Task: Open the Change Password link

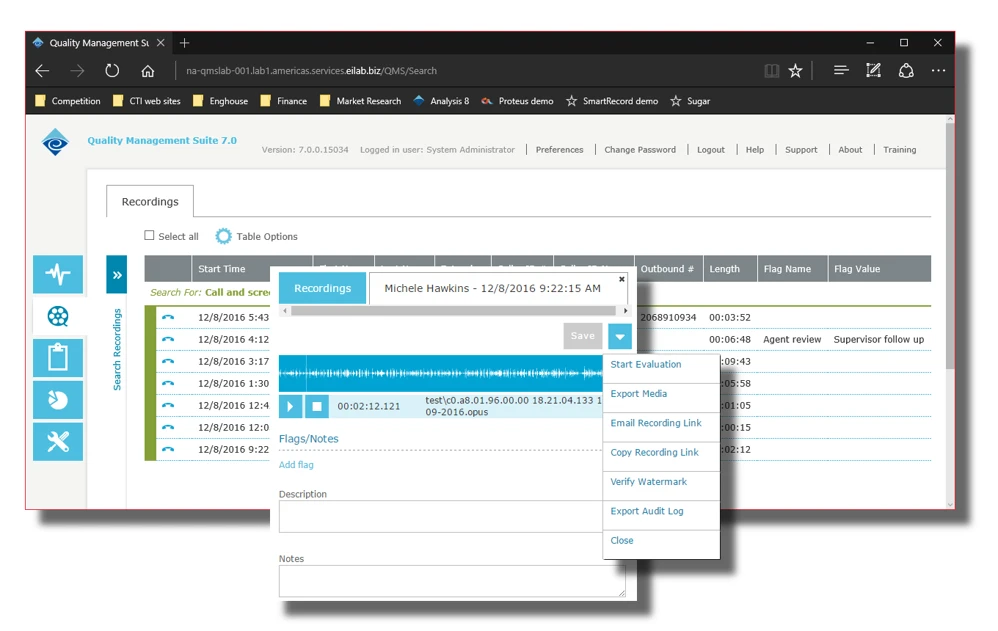Action: click(640, 150)
